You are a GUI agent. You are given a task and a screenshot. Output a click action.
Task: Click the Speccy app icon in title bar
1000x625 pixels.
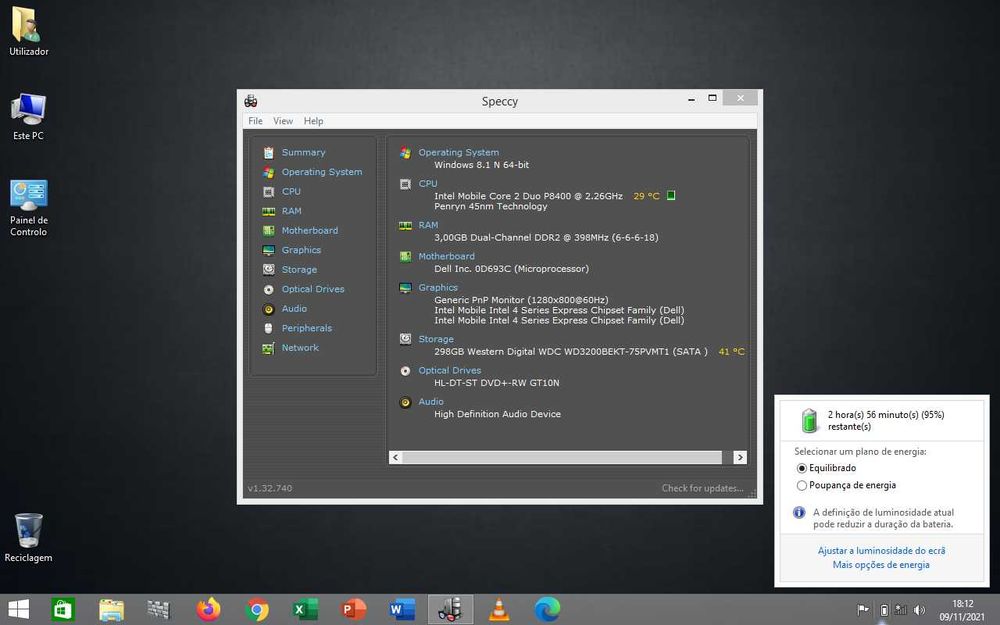click(x=251, y=101)
